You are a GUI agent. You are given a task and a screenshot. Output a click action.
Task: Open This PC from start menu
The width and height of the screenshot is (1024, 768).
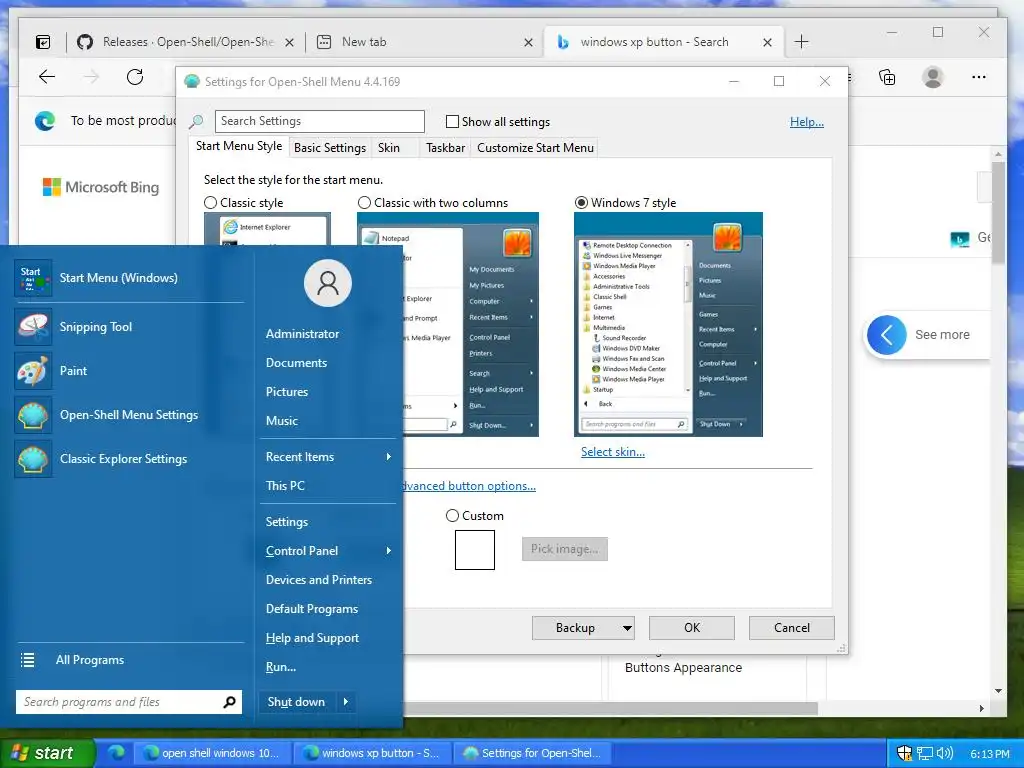[x=285, y=486]
